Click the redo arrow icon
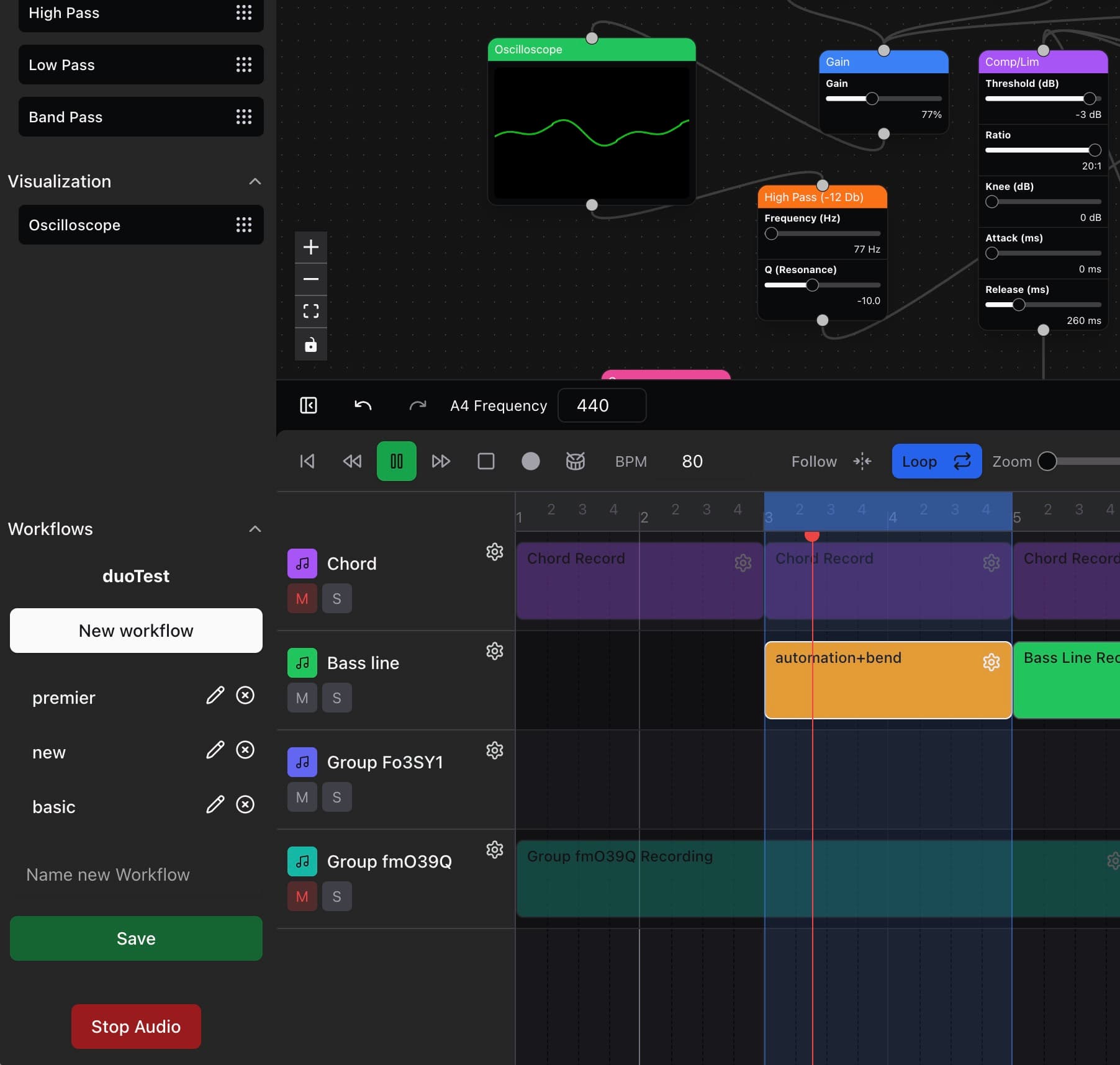 tap(417, 405)
